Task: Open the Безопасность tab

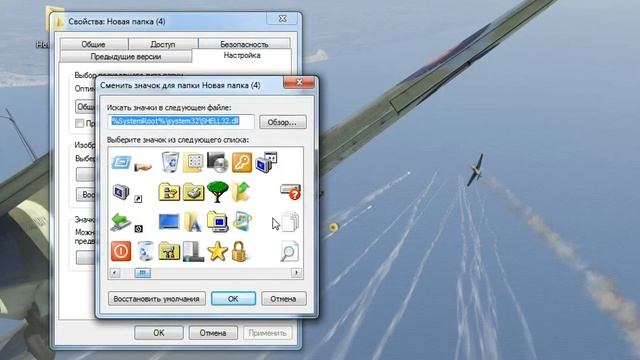Action: pyautogui.click(x=244, y=44)
